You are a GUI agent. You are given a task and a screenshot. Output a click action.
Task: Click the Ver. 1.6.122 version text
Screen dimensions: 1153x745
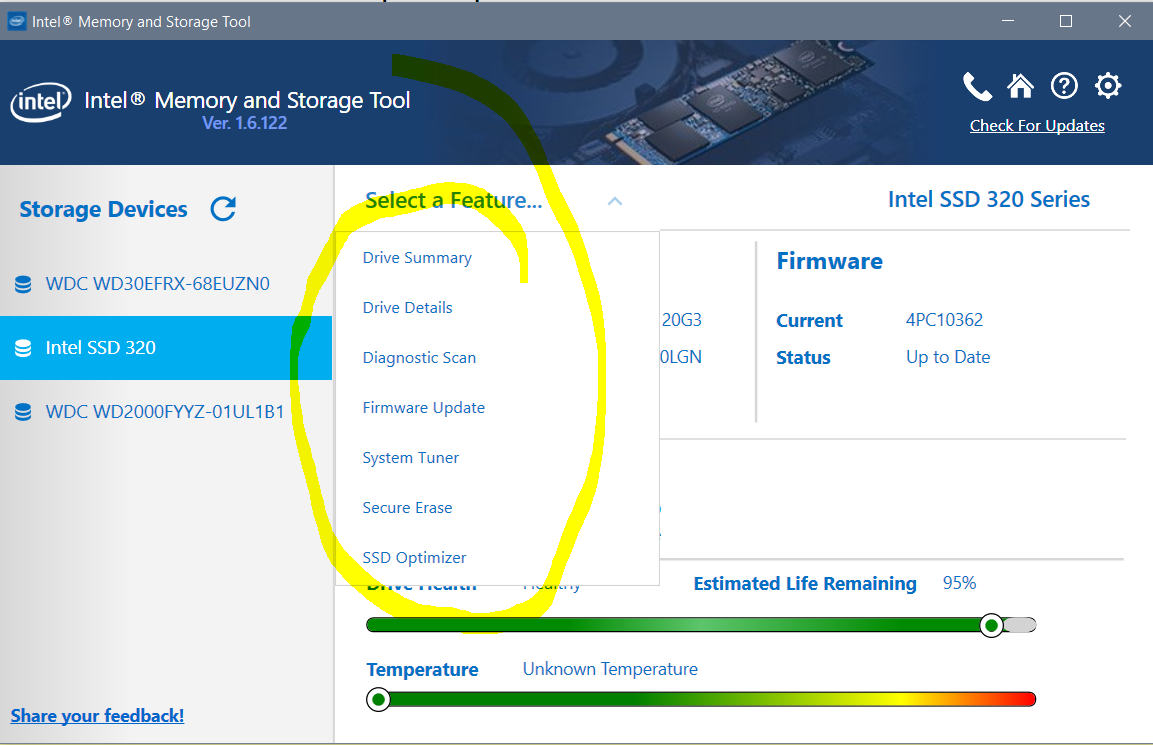[x=245, y=123]
